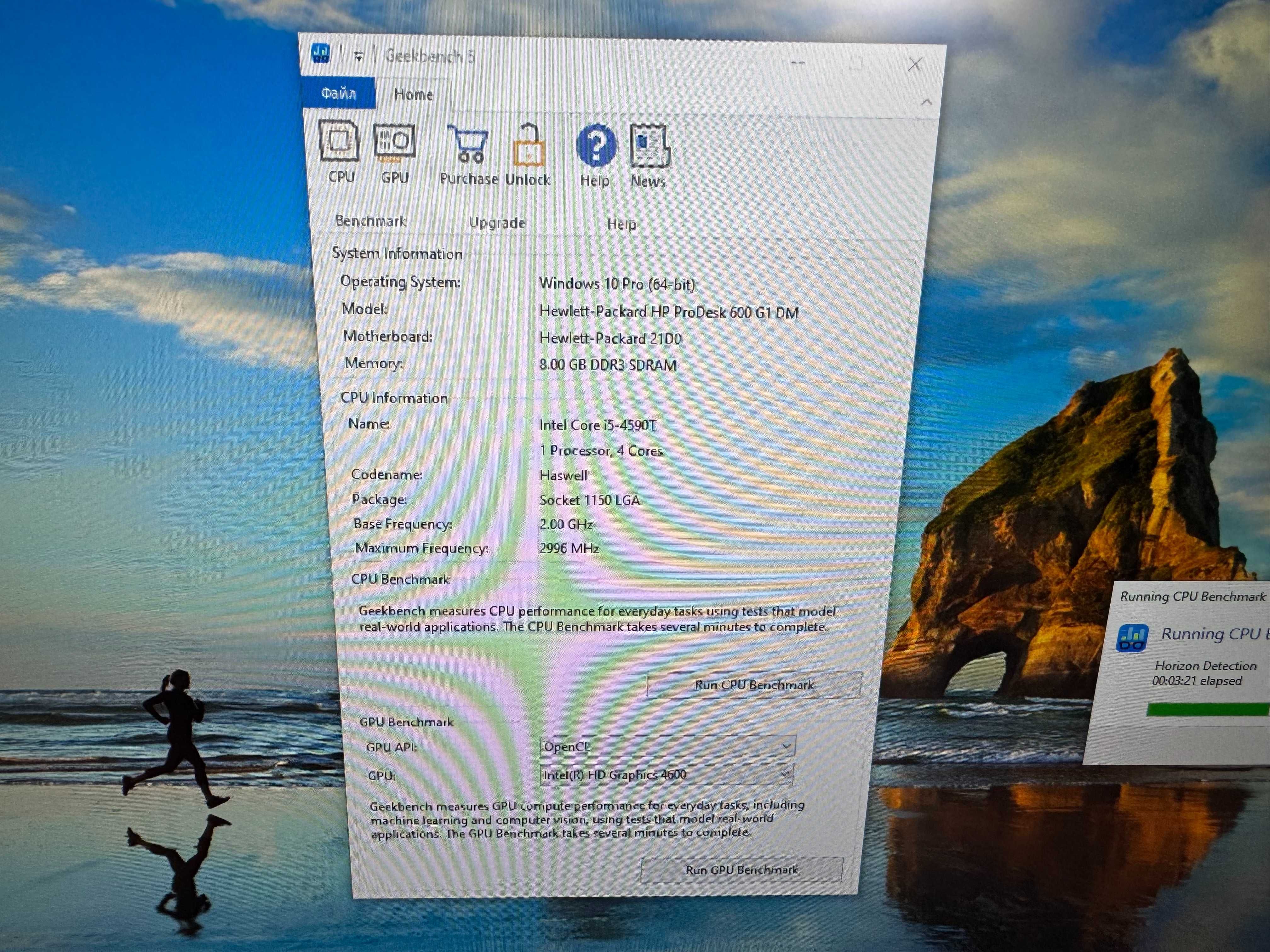This screenshot has height=952, width=1270.
Task: Click the 'Upgrade' ribbon group label
Action: pos(497,223)
